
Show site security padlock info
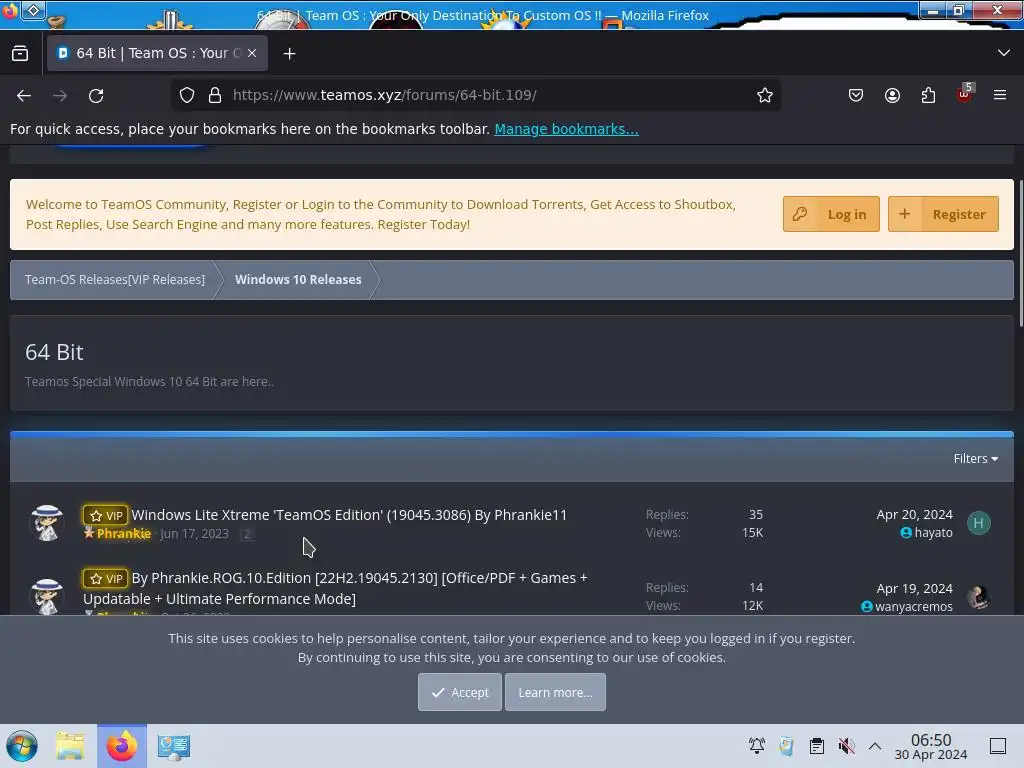coord(215,95)
